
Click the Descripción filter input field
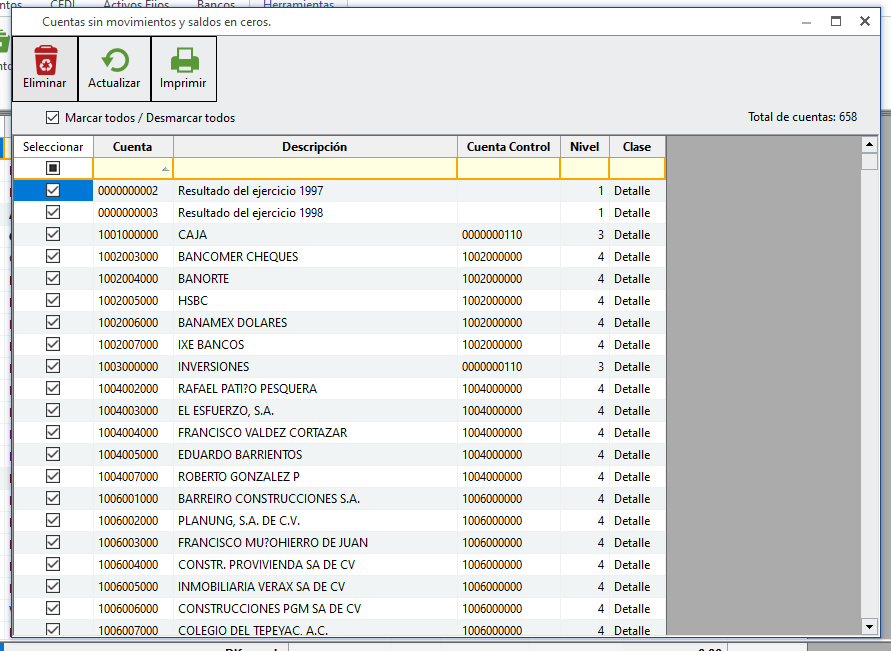click(x=315, y=168)
